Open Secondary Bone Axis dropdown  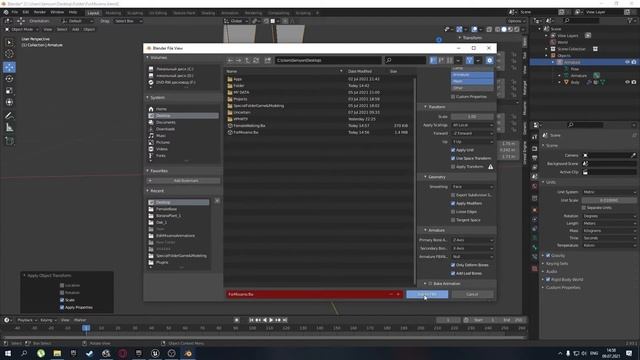tap(472, 248)
